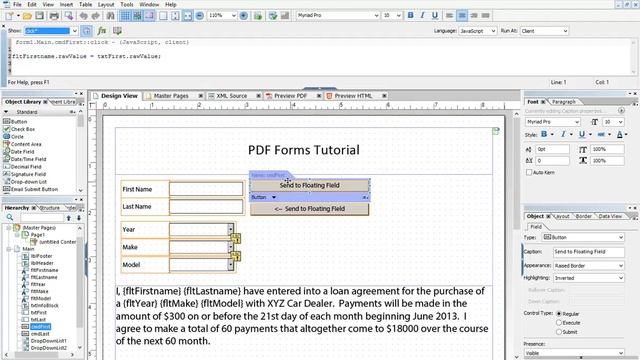This screenshot has width=640, height=360.
Task: Click Italic style in the Font palette
Action: point(563,134)
